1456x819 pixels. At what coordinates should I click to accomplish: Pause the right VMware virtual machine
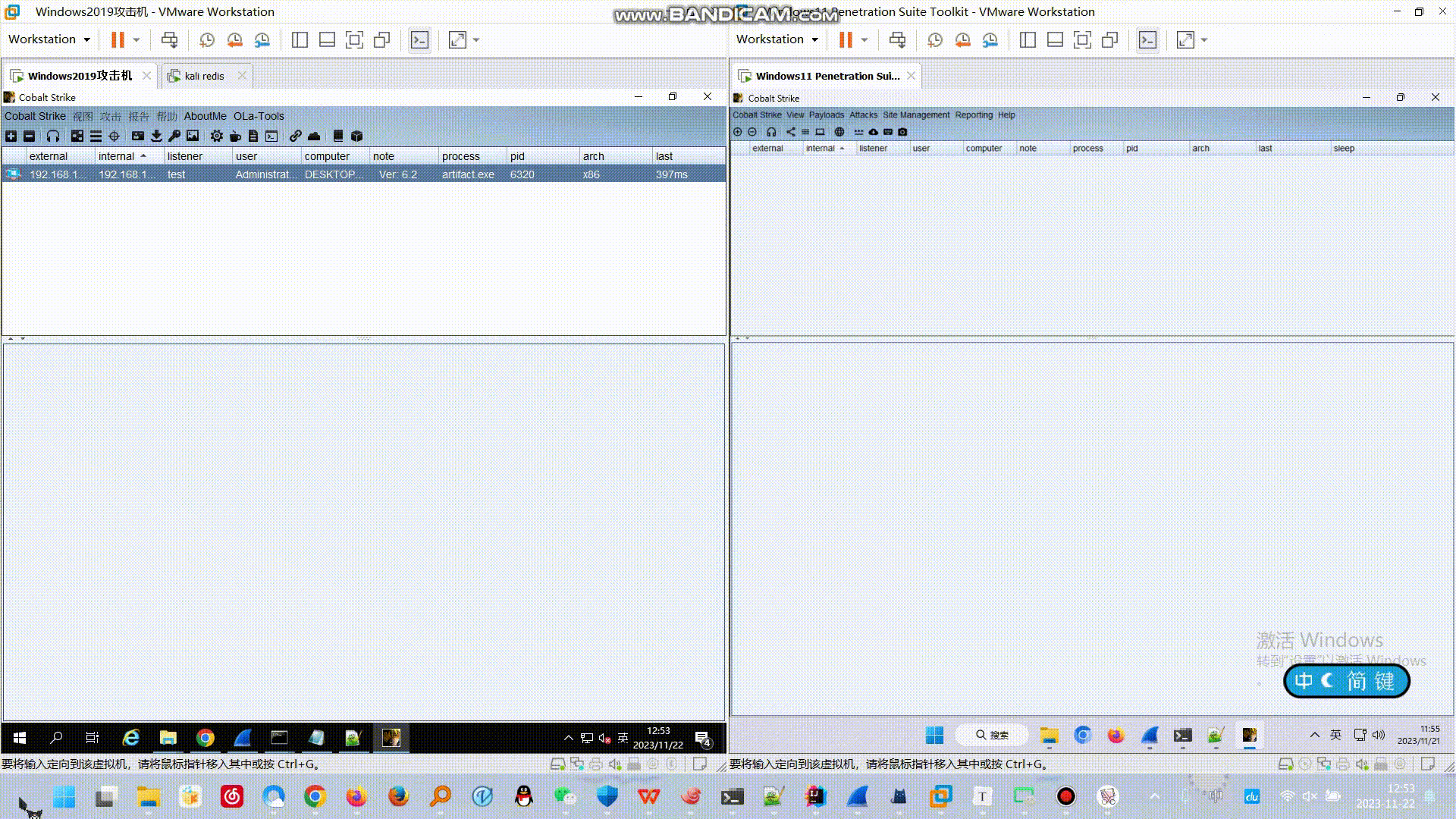846,39
